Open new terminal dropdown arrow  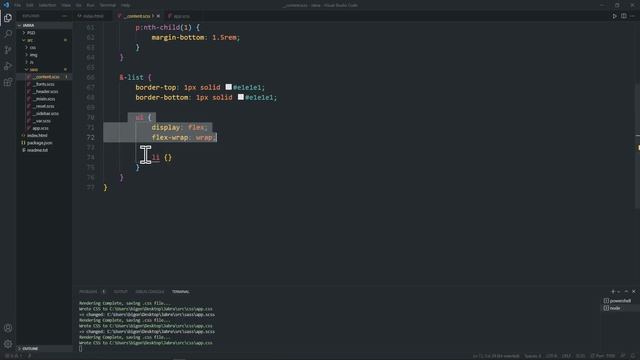[x=619, y=291]
